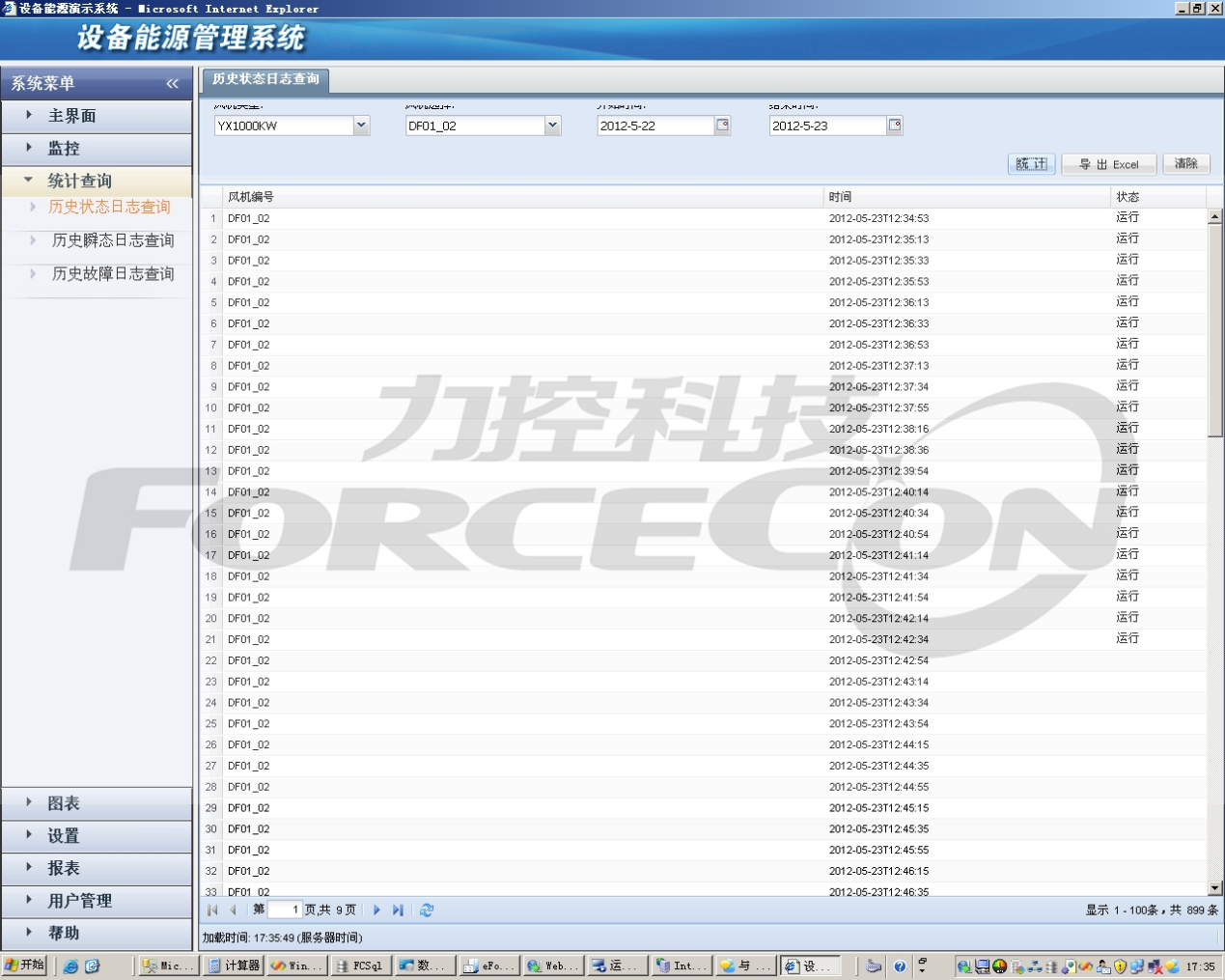Click DF01_02 in row 25
Viewport: 1225px width, 980px height.
pos(248,724)
